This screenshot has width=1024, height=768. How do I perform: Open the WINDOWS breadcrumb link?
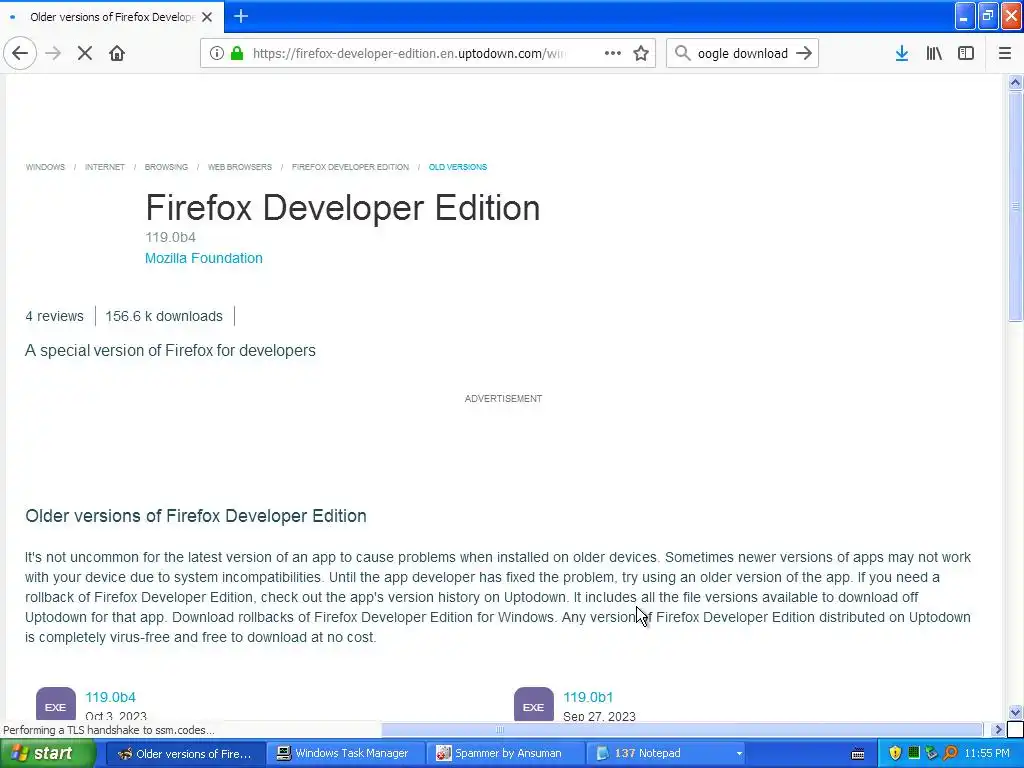45,167
